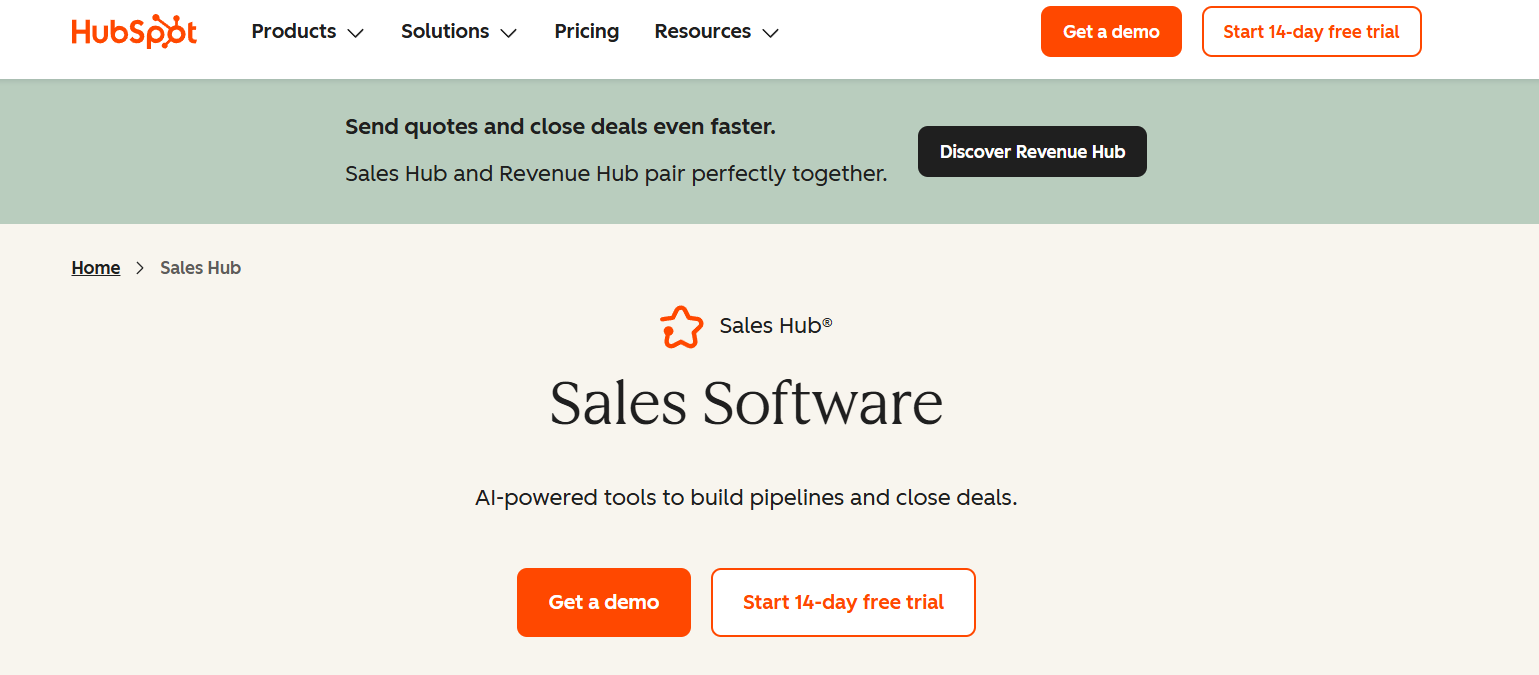Follow the Home breadcrumb link
Viewport: 1539px width, 675px height.
(96, 268)
